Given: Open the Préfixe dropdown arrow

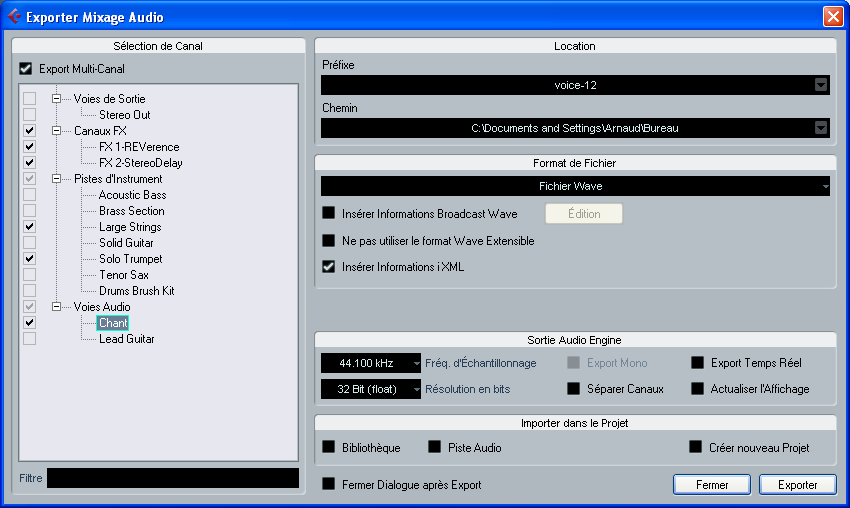Looking at the screenshot, I should [x=821, y=85].
